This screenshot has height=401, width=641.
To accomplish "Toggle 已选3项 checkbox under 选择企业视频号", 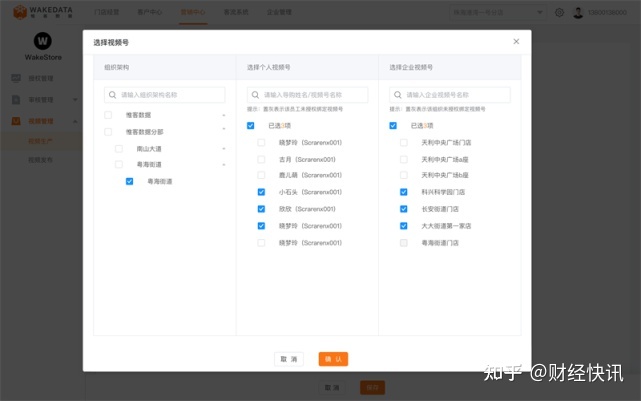I will 393,125.
